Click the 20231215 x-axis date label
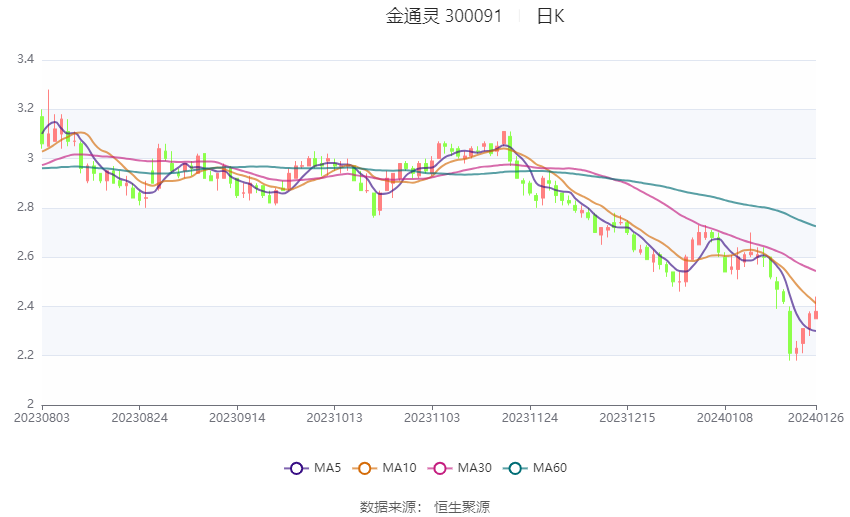The width and height of the screenshot is (850, 517). tap(627, 418)
